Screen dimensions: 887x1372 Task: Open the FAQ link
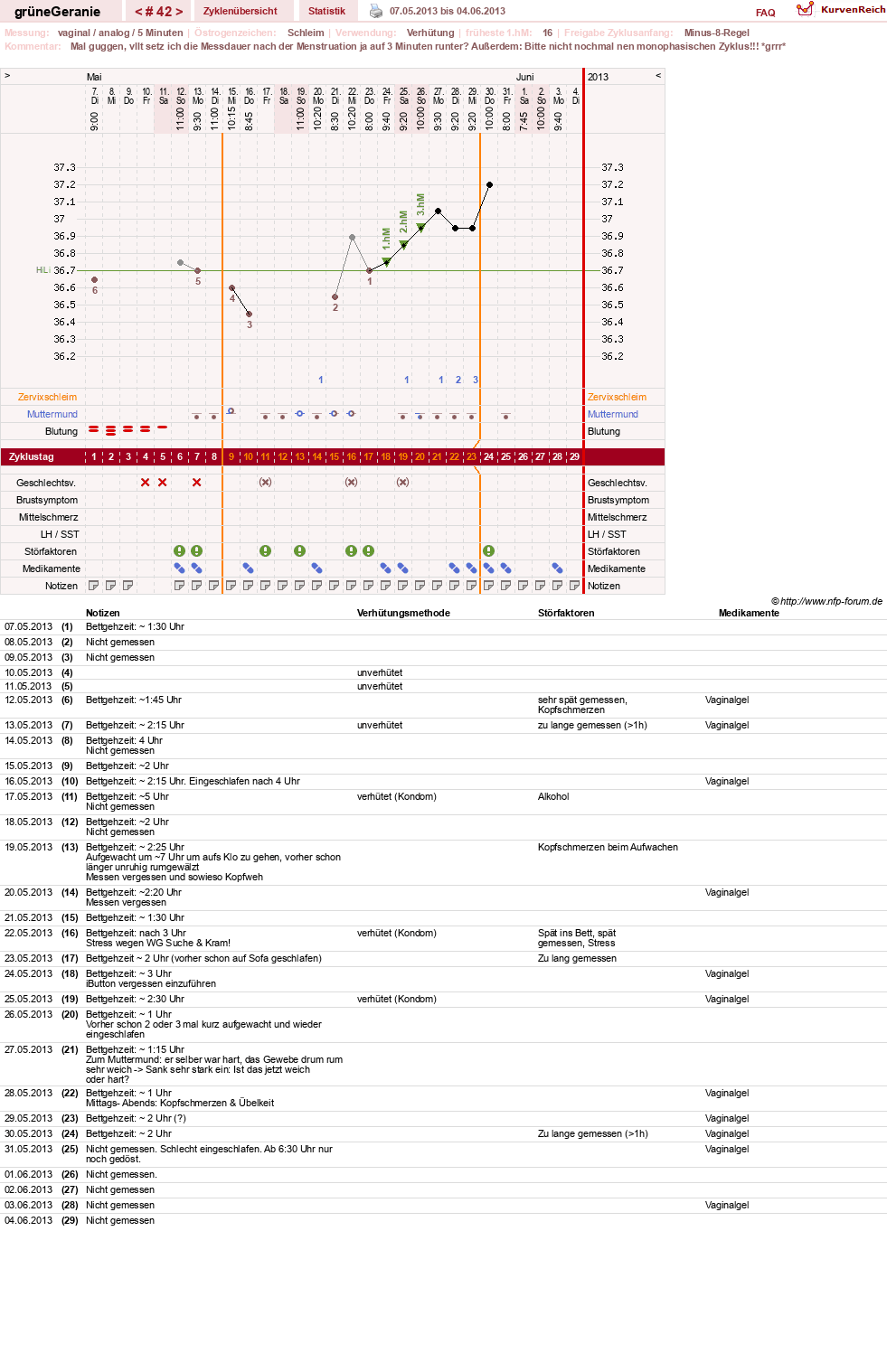766,13
